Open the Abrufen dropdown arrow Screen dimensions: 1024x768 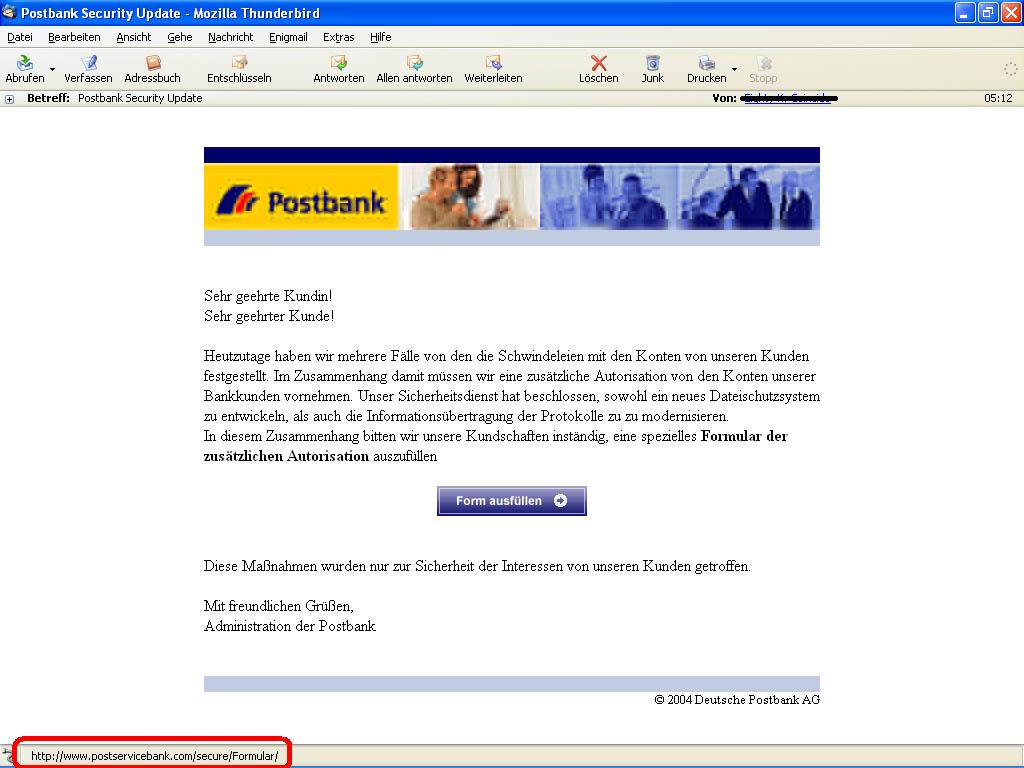(x=53, y=69)
